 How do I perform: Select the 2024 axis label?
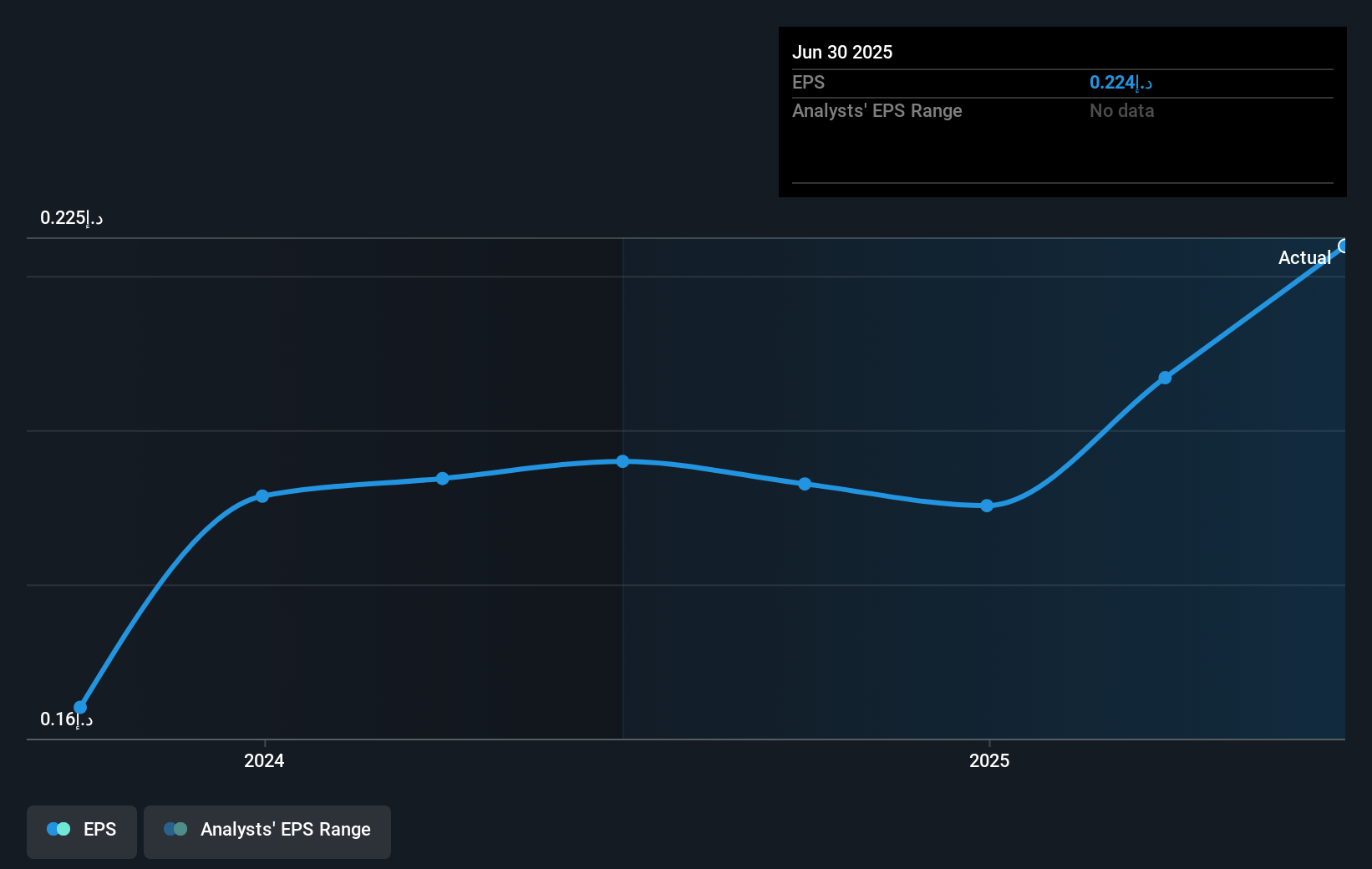point(263,761)
